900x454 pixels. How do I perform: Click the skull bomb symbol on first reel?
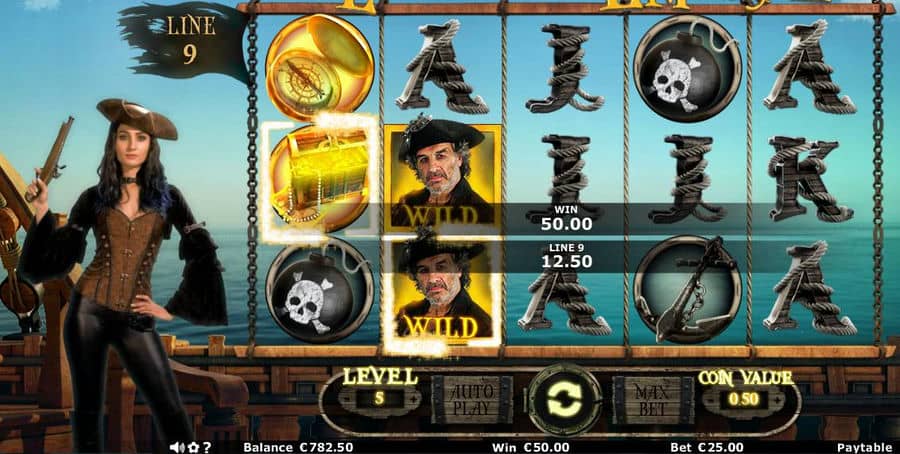click(x=319, y=292)
